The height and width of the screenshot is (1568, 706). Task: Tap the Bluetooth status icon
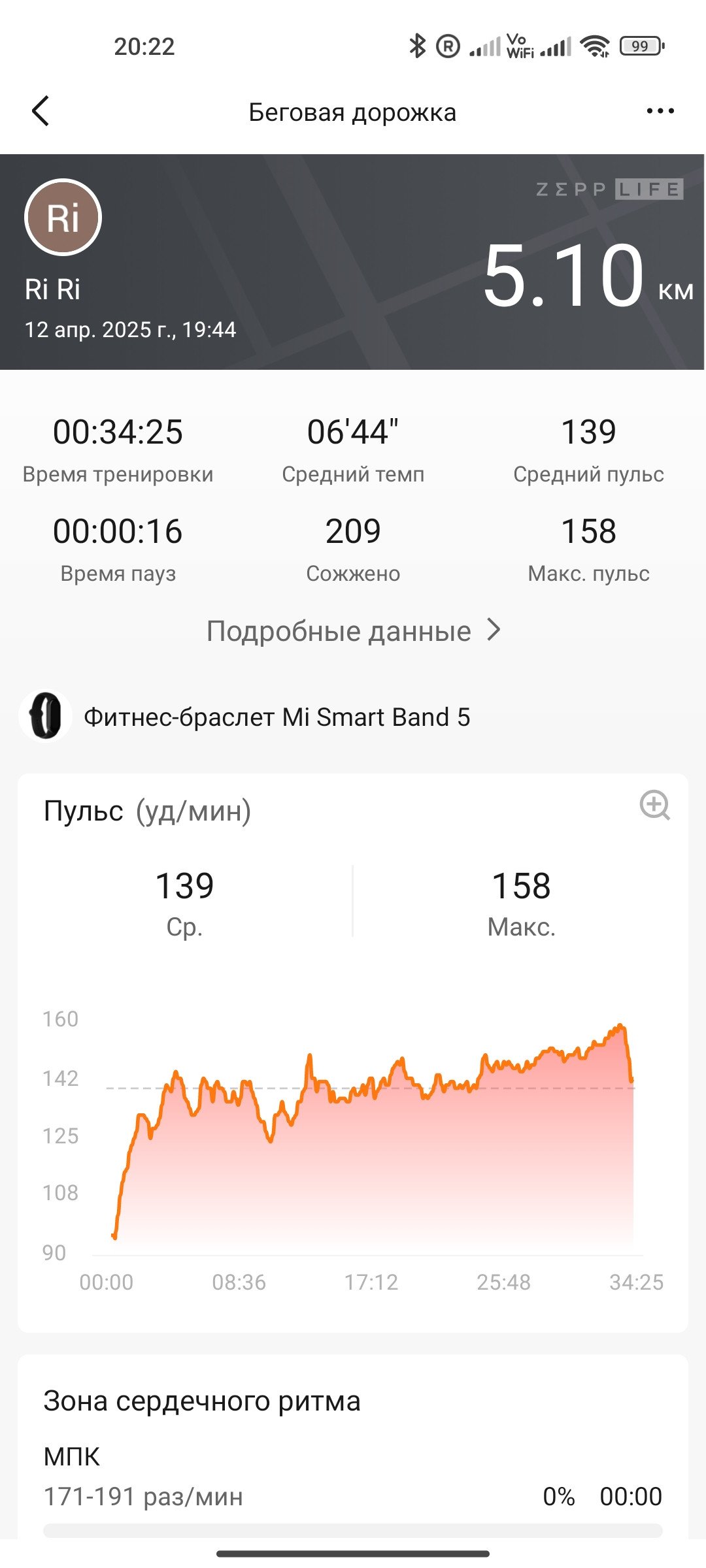click(417, 46)
